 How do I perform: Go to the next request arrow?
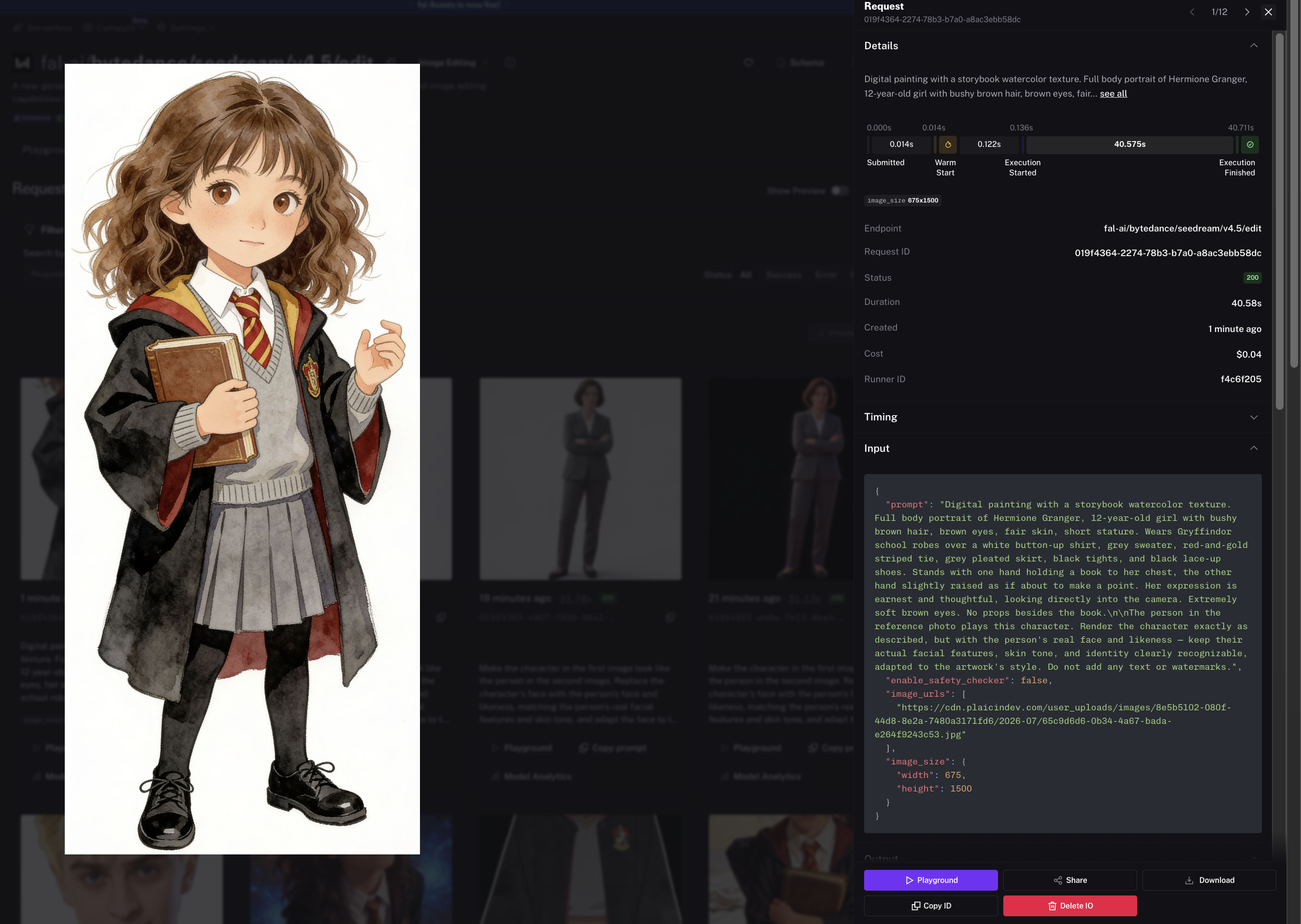(1247, 12)
